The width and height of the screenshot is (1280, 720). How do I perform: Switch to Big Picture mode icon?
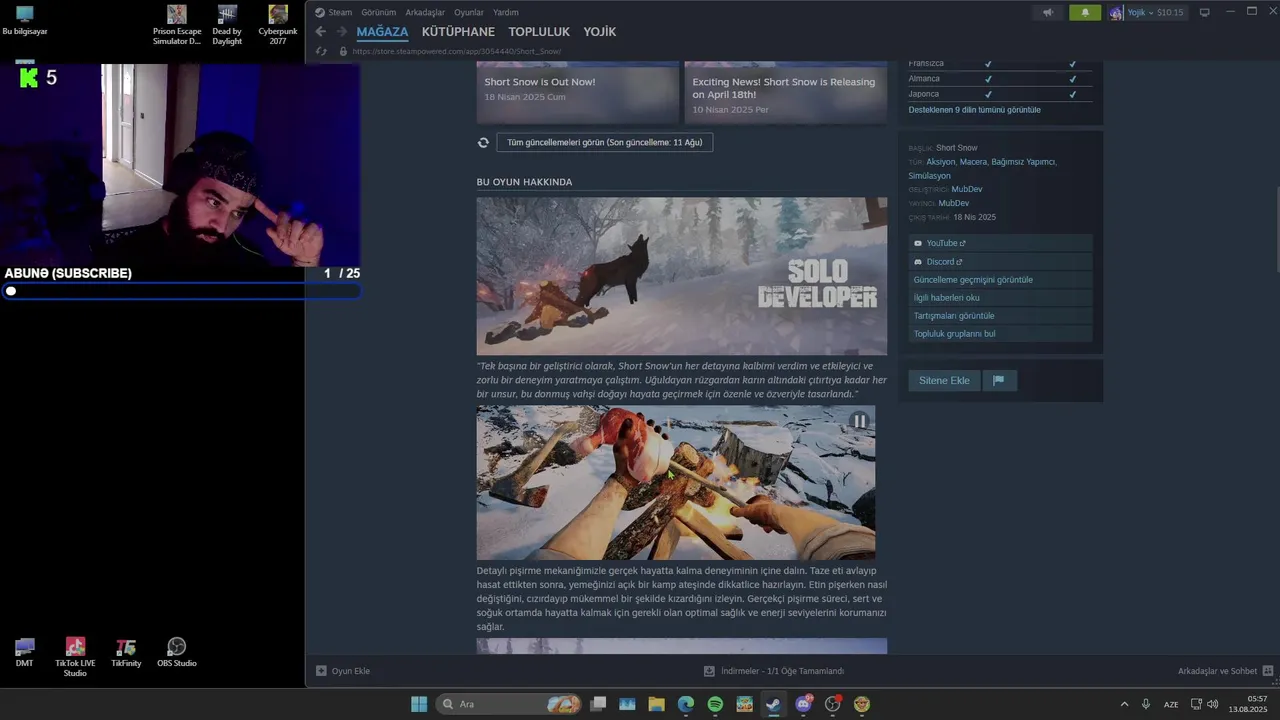click(x=1205, y=12)
